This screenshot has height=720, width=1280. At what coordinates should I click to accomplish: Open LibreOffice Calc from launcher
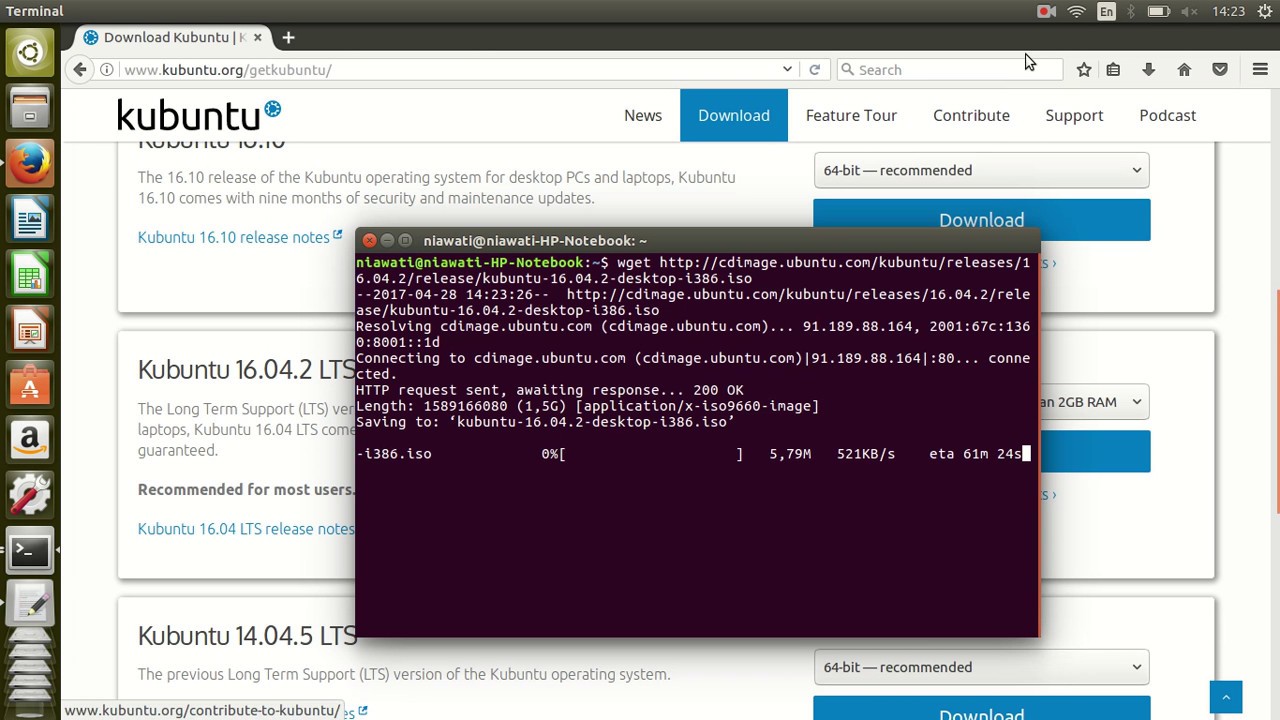tap(30, 273)
